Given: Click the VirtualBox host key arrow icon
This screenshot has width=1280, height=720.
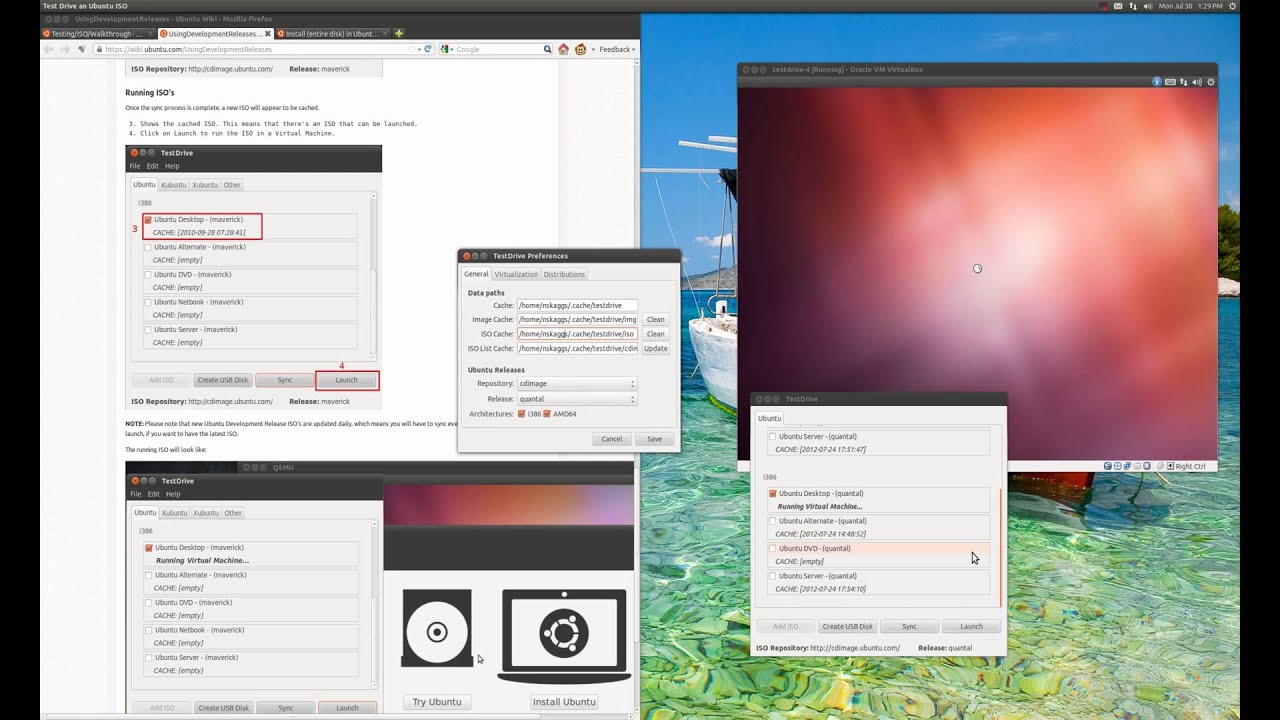Looking at the screenshot, I should coord(1170,466).
